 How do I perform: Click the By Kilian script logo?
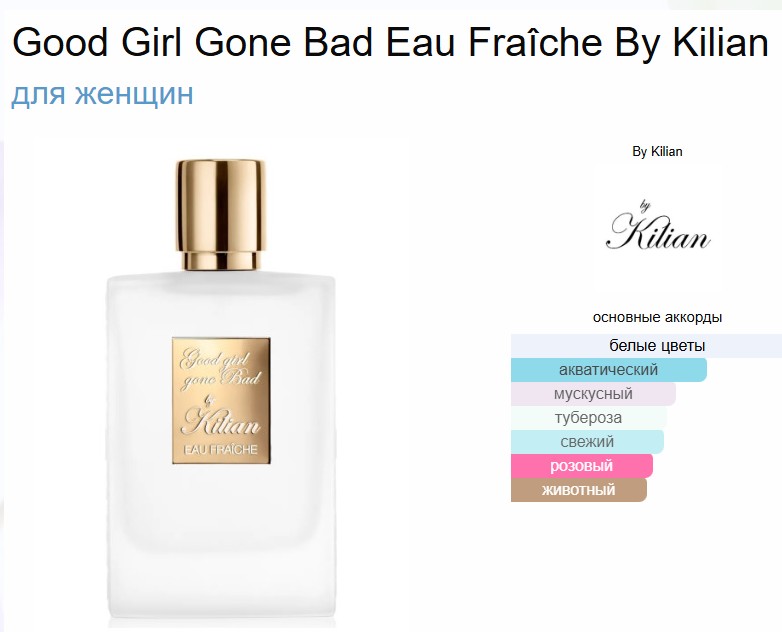click(658, 226)
